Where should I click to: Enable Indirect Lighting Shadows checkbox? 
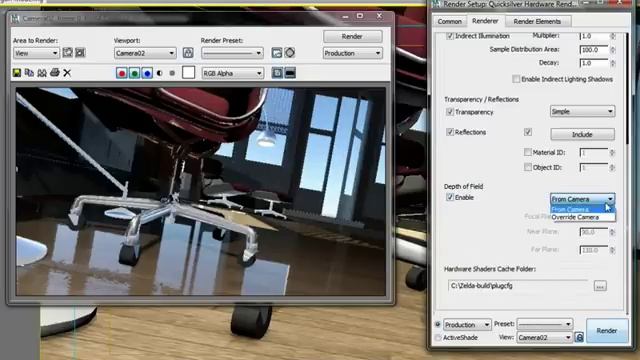pos(516,79)
